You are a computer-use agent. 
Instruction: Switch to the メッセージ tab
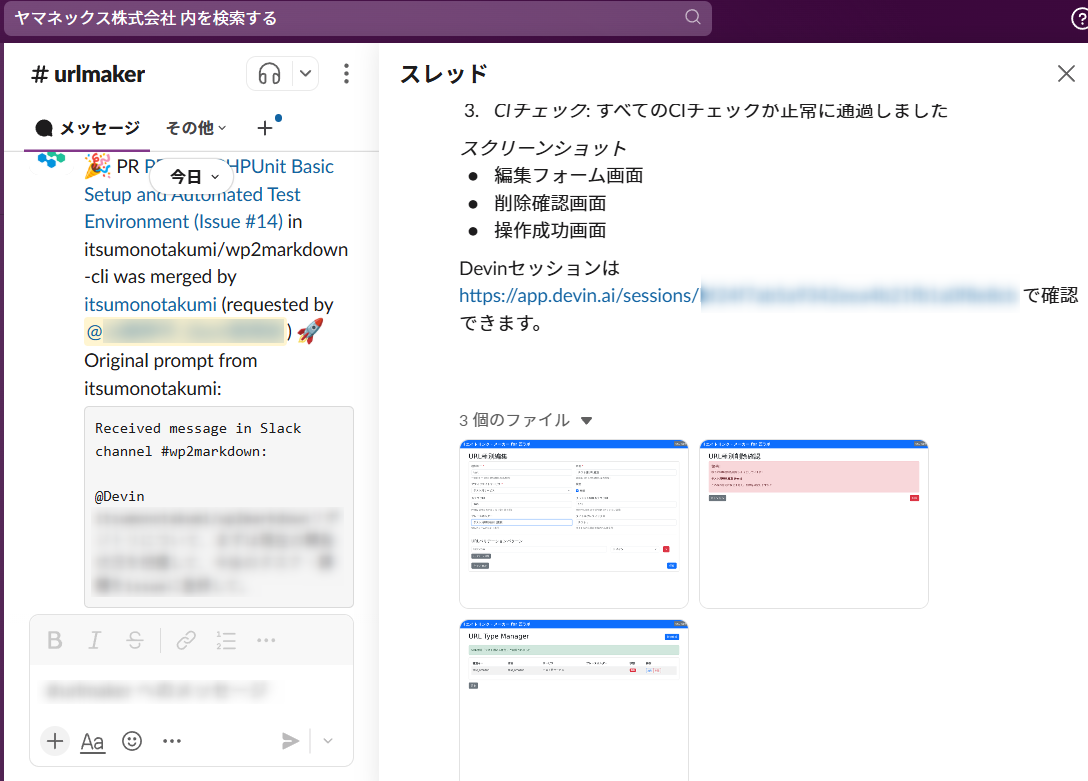coord(87,128)
